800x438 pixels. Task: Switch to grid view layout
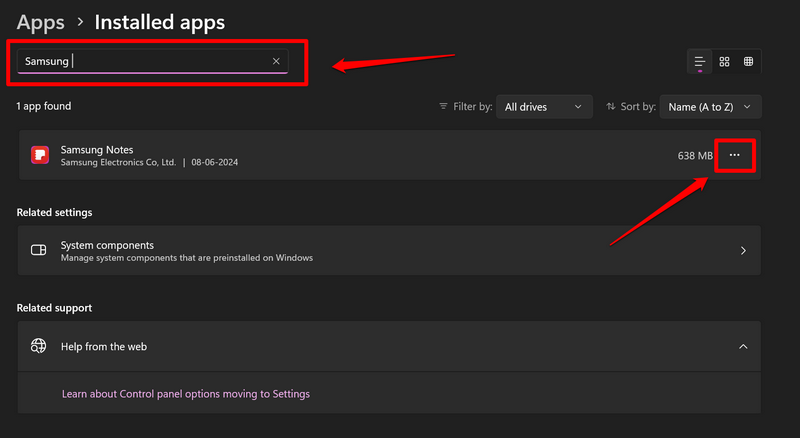pyautogui.click(x=724, y=62)
